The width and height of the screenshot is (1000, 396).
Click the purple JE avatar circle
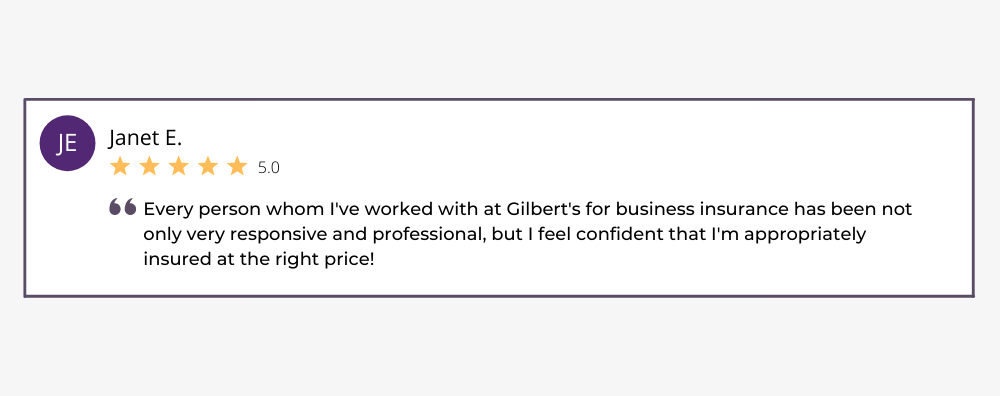coord(67,143)
